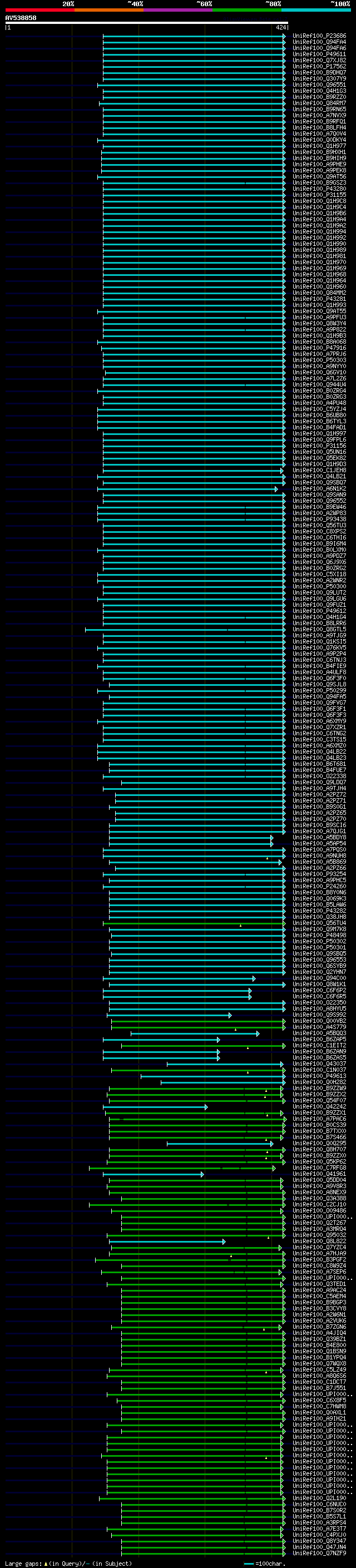The height and width of the screenshot is (1568, 356).
Task: Select hit label UniRef100_Q47JN4
Action: click(x=319, y=1547)
